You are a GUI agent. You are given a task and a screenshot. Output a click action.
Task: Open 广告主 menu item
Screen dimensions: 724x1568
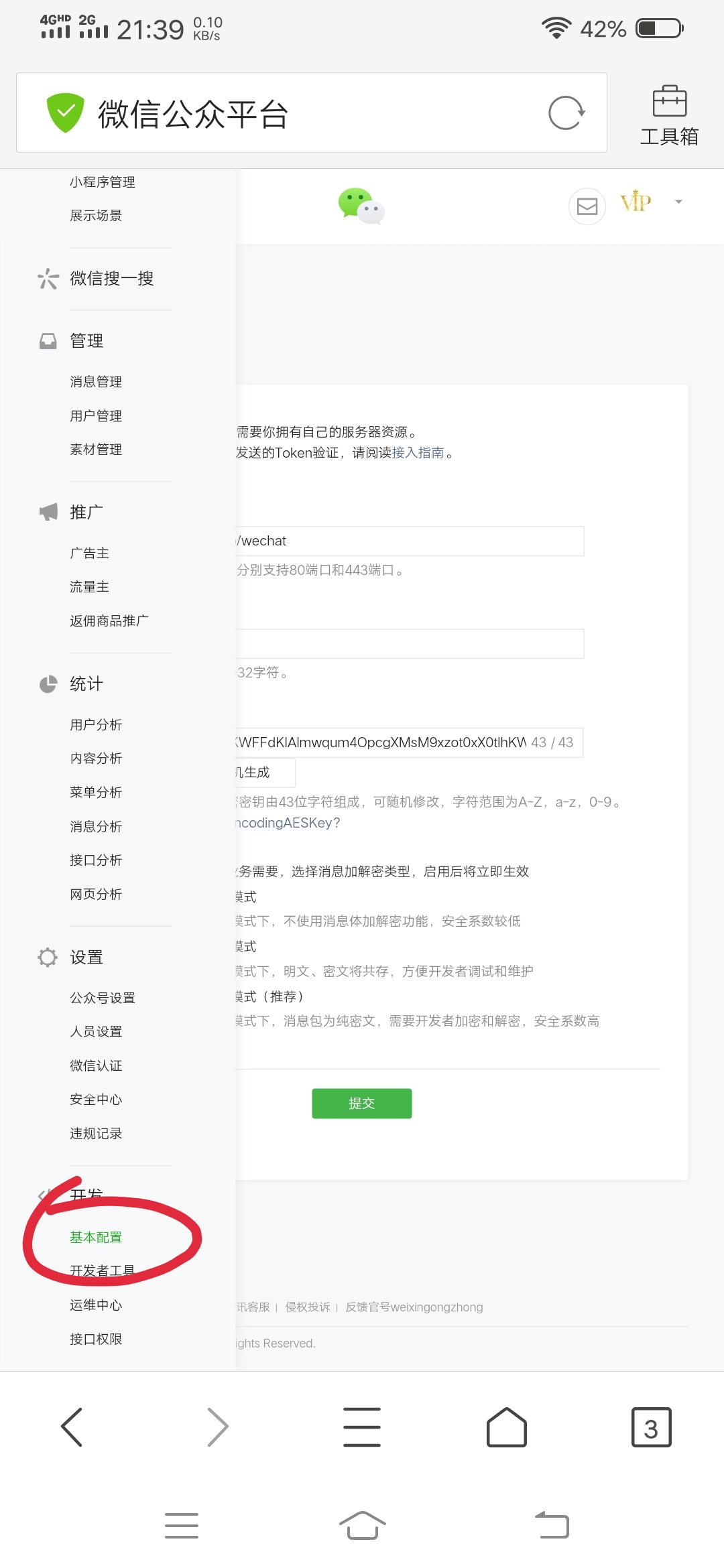[x=89, y=553]
